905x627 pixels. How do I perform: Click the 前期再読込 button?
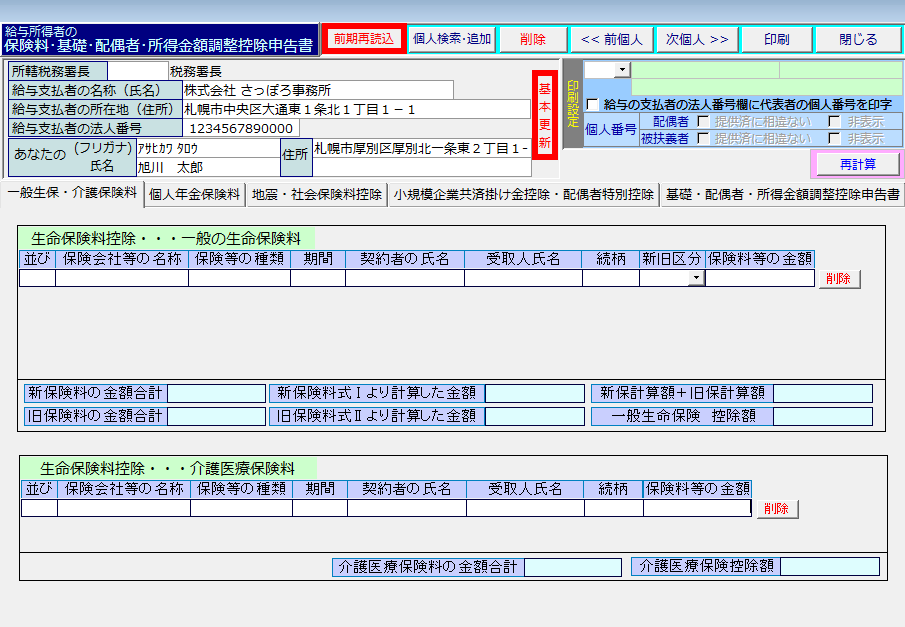tap(365, 39)
